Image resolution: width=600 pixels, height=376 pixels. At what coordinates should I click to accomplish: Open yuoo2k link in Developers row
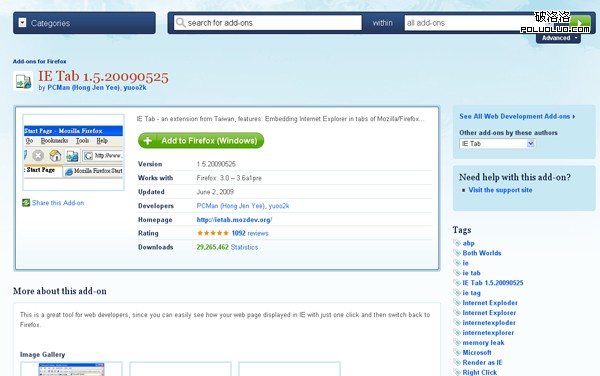tap(279, 206)
